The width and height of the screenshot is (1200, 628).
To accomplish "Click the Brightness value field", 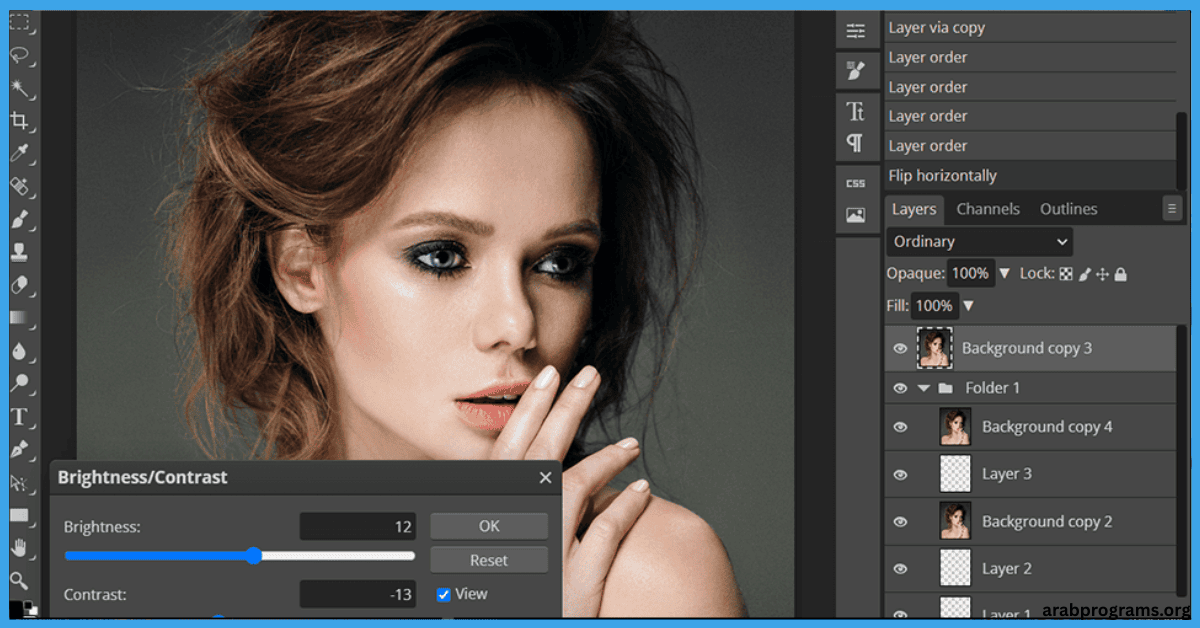I will coord(358,526).
